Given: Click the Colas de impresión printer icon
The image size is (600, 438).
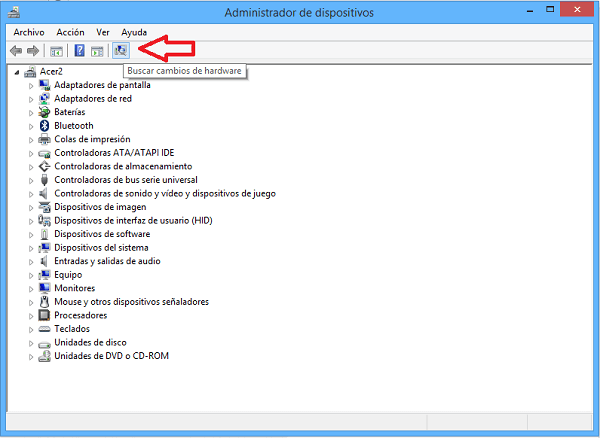Looking at the screenshot, I should pyautogui.click(x=44, y=139).
